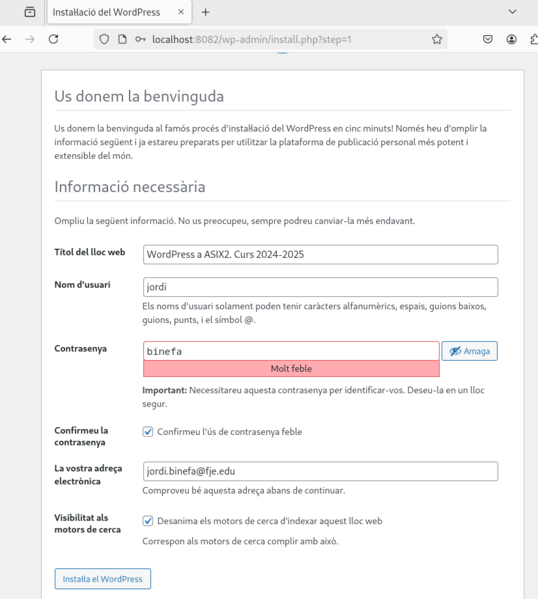
Task: Bookmark this page with the star
Action: (437, 39)
